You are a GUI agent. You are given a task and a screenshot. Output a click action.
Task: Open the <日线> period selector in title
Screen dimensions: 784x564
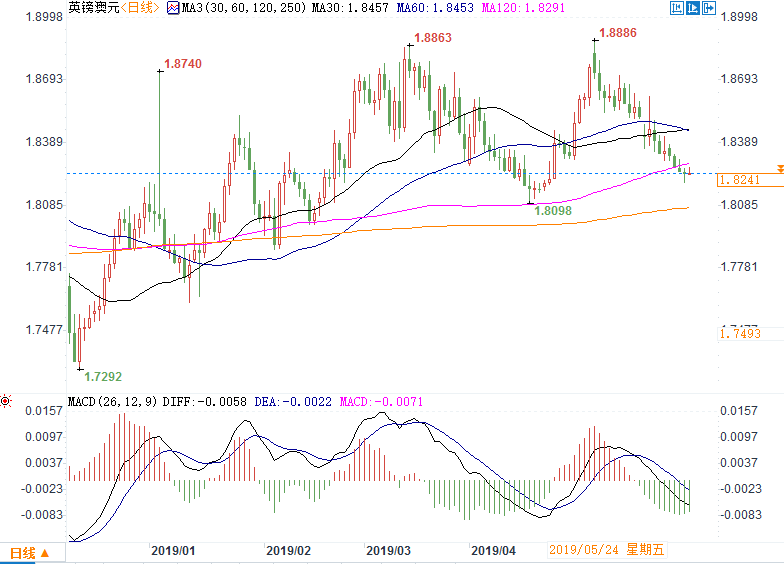coord(137,8)
